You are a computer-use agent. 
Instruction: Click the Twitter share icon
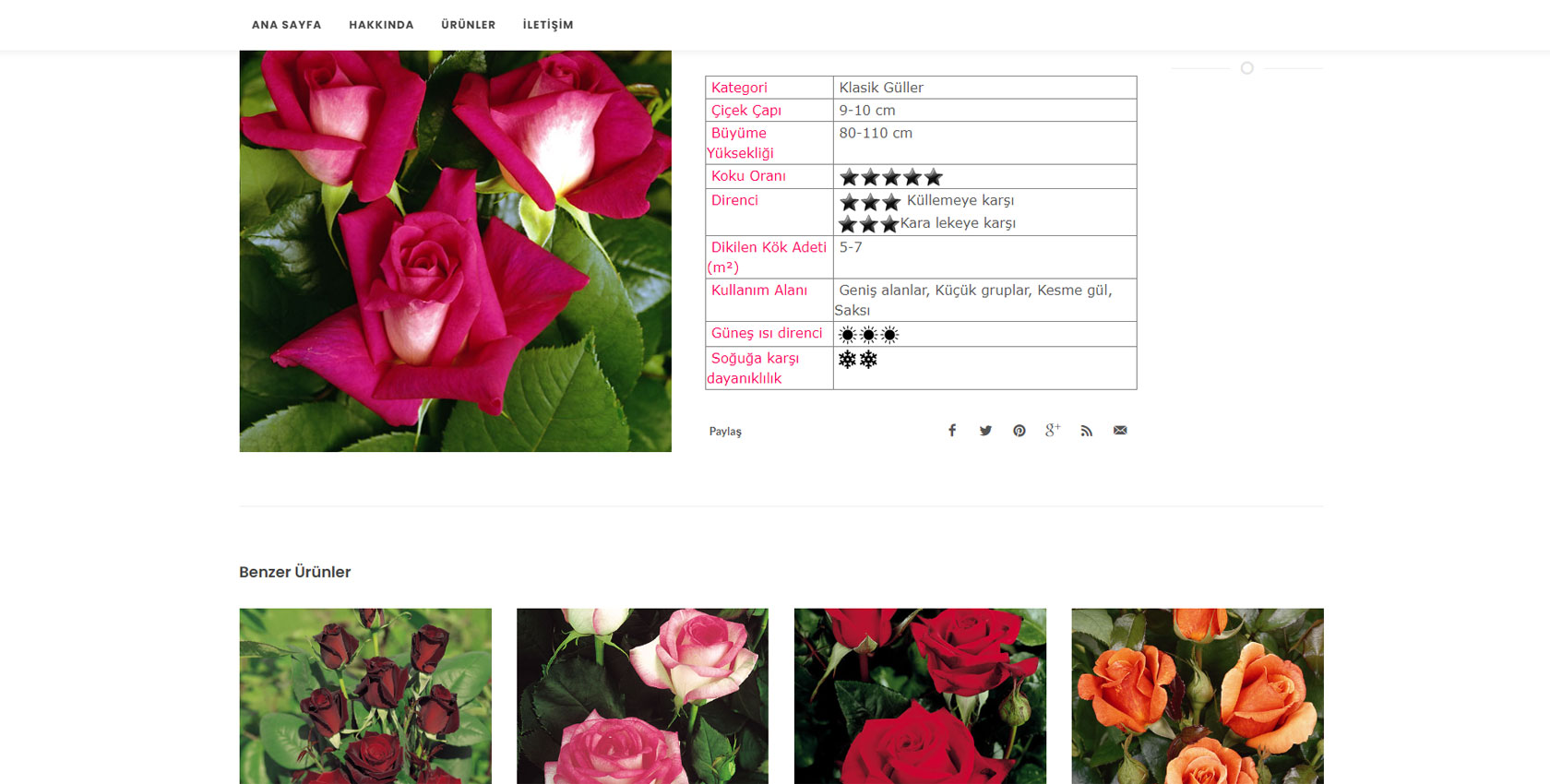pyautogui.click(x=985, y=431)
